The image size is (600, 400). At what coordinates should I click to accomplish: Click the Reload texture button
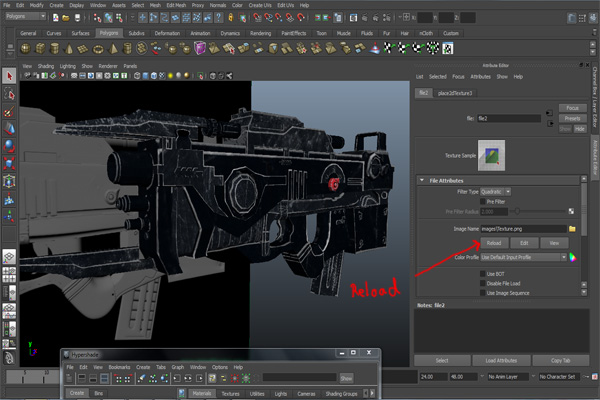click(494, 243)
